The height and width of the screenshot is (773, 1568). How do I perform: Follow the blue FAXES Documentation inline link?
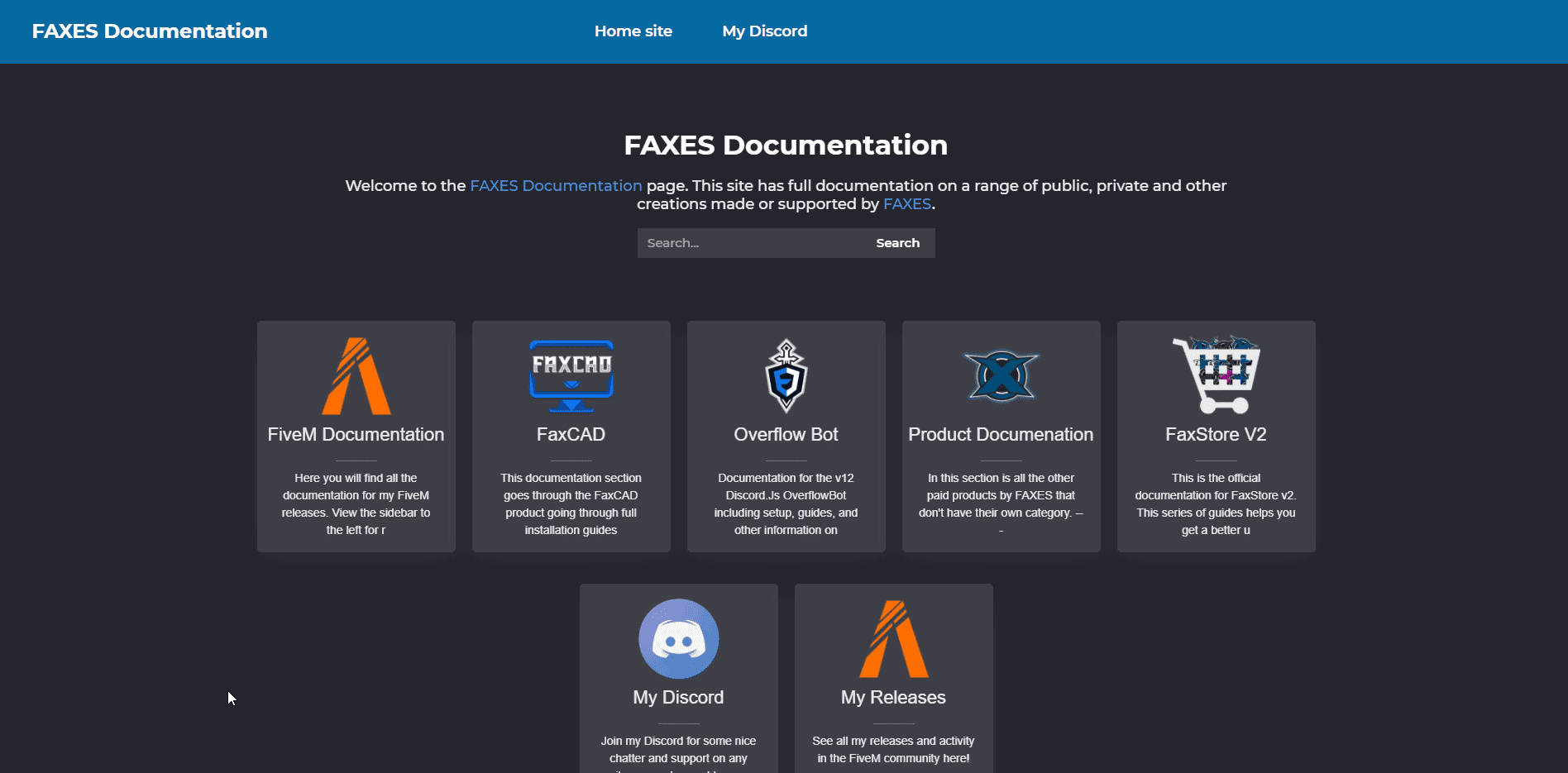point(556,186)
